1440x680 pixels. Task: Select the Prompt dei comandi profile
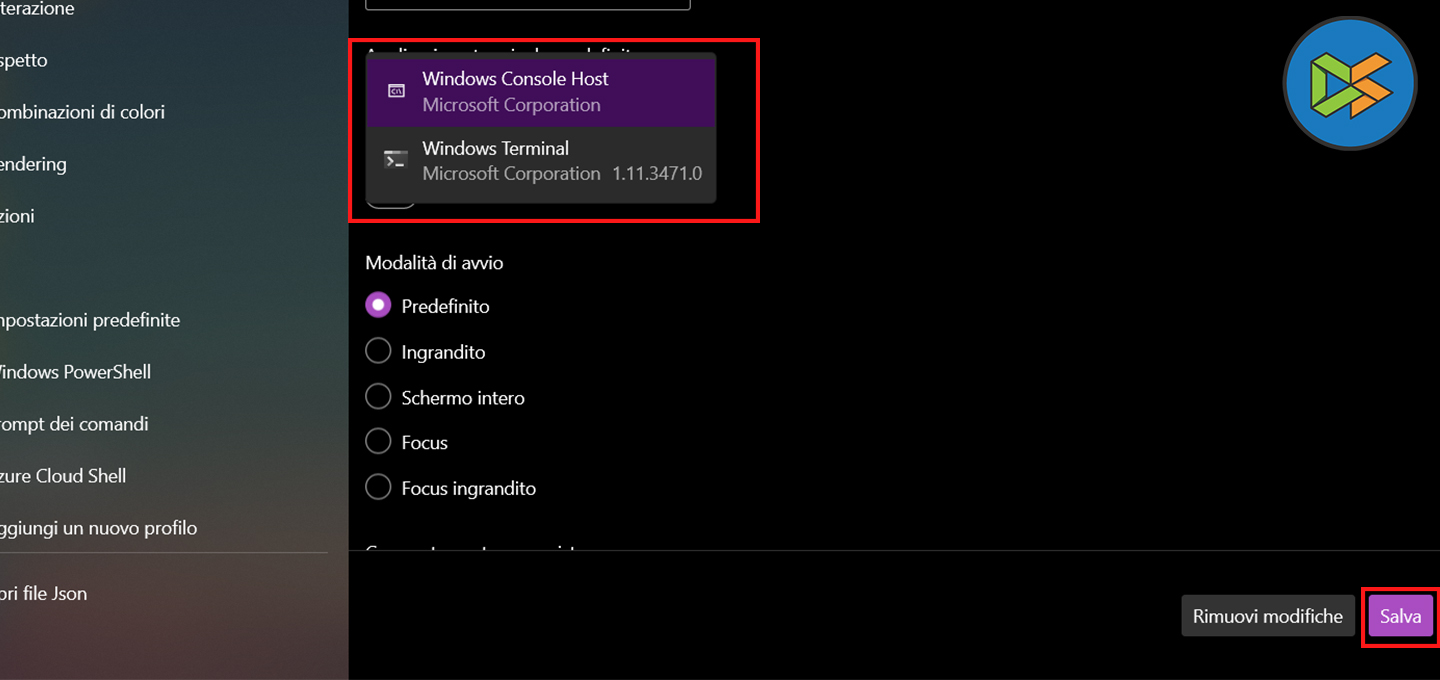[74, 424]
